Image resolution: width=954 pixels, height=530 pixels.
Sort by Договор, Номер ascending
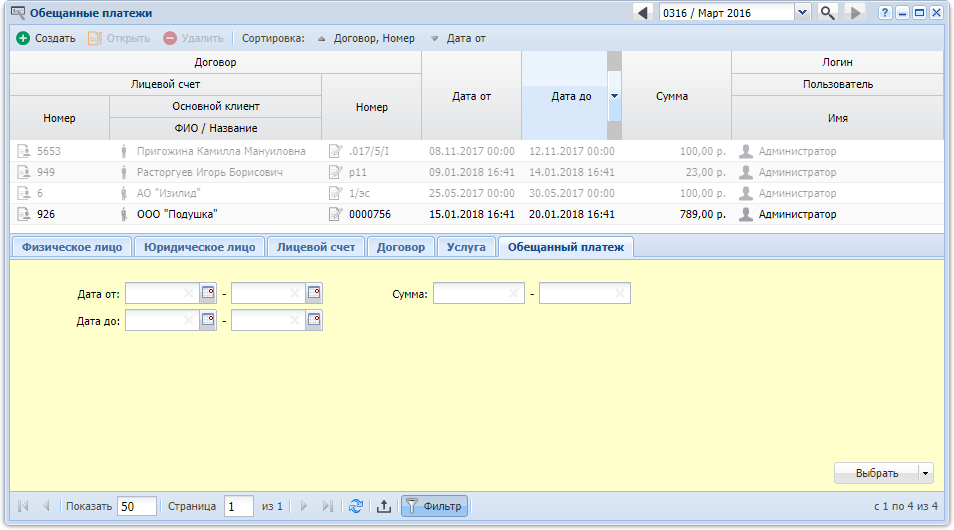(x=366, y=38)
